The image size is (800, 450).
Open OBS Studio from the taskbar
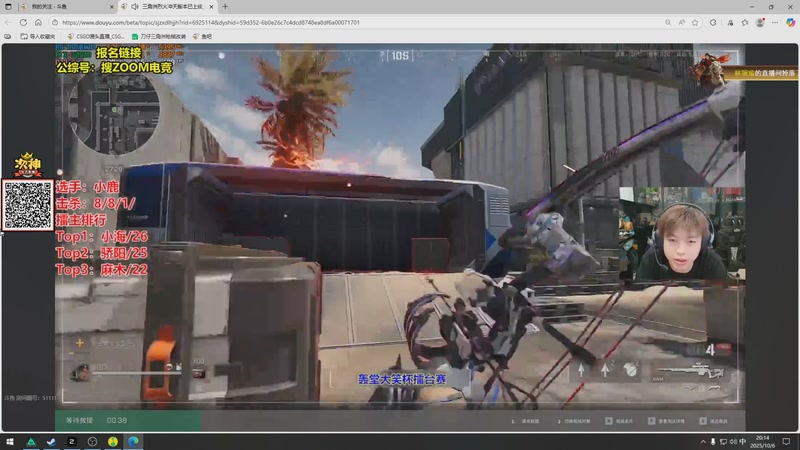92,441
